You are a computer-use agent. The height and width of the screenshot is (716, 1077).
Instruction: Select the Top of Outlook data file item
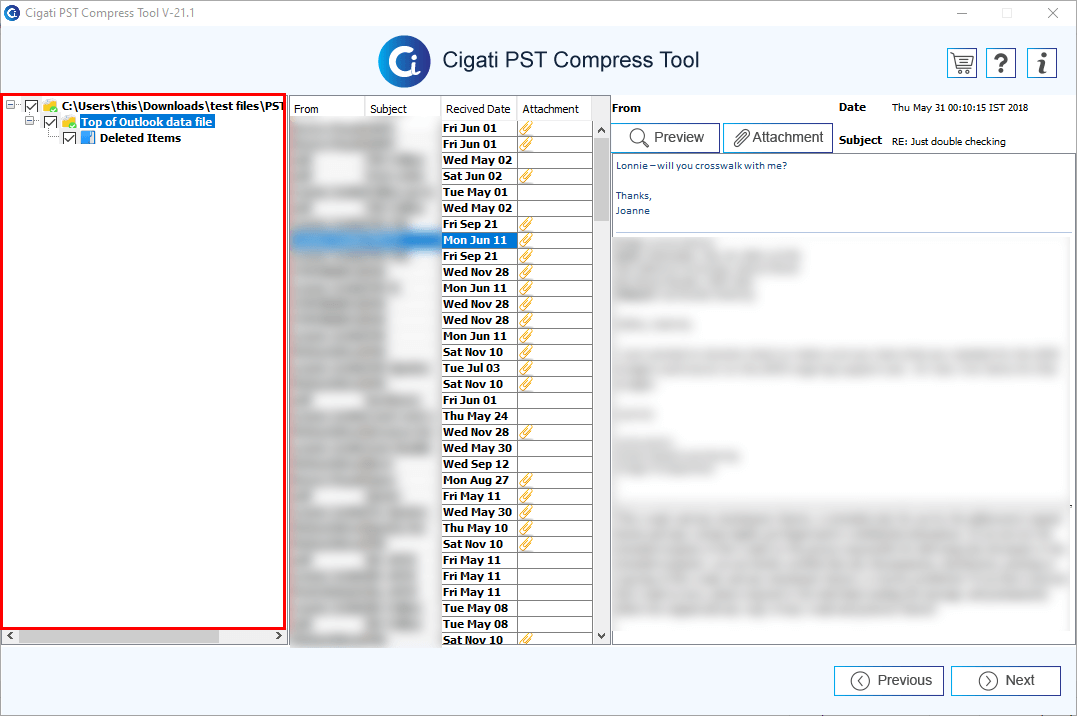(x=147, y=122)
